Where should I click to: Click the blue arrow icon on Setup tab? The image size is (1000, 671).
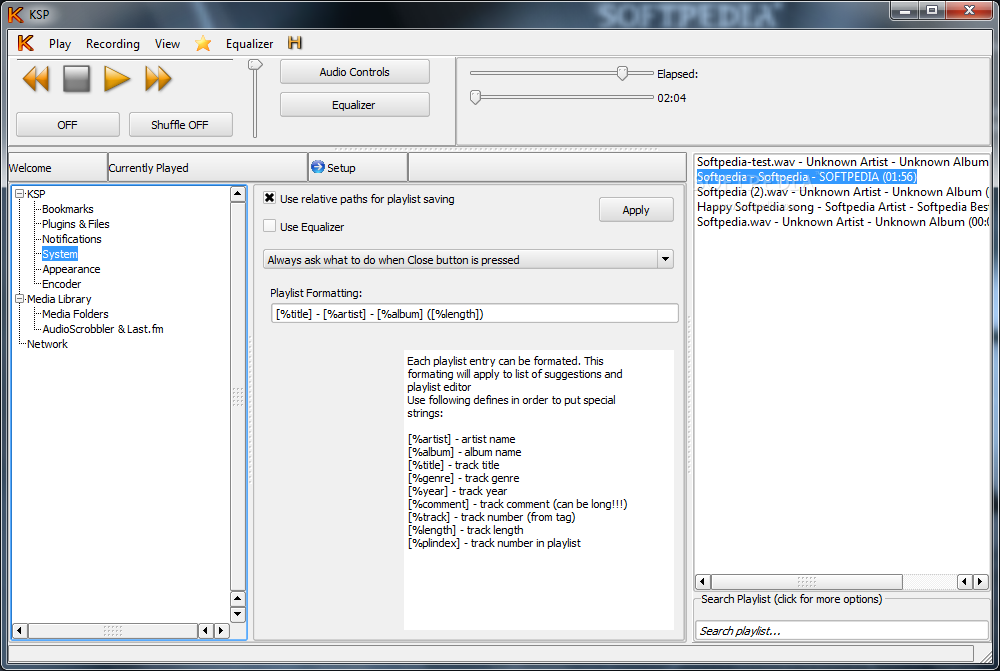[x=318, y=167]
